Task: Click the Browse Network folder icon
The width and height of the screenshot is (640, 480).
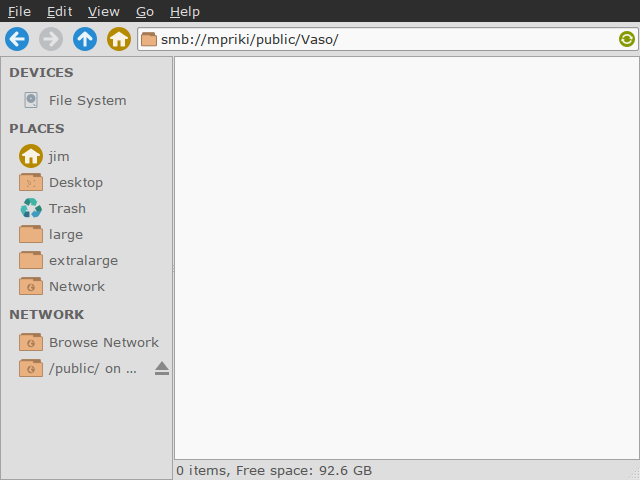Action: (31, 342)
